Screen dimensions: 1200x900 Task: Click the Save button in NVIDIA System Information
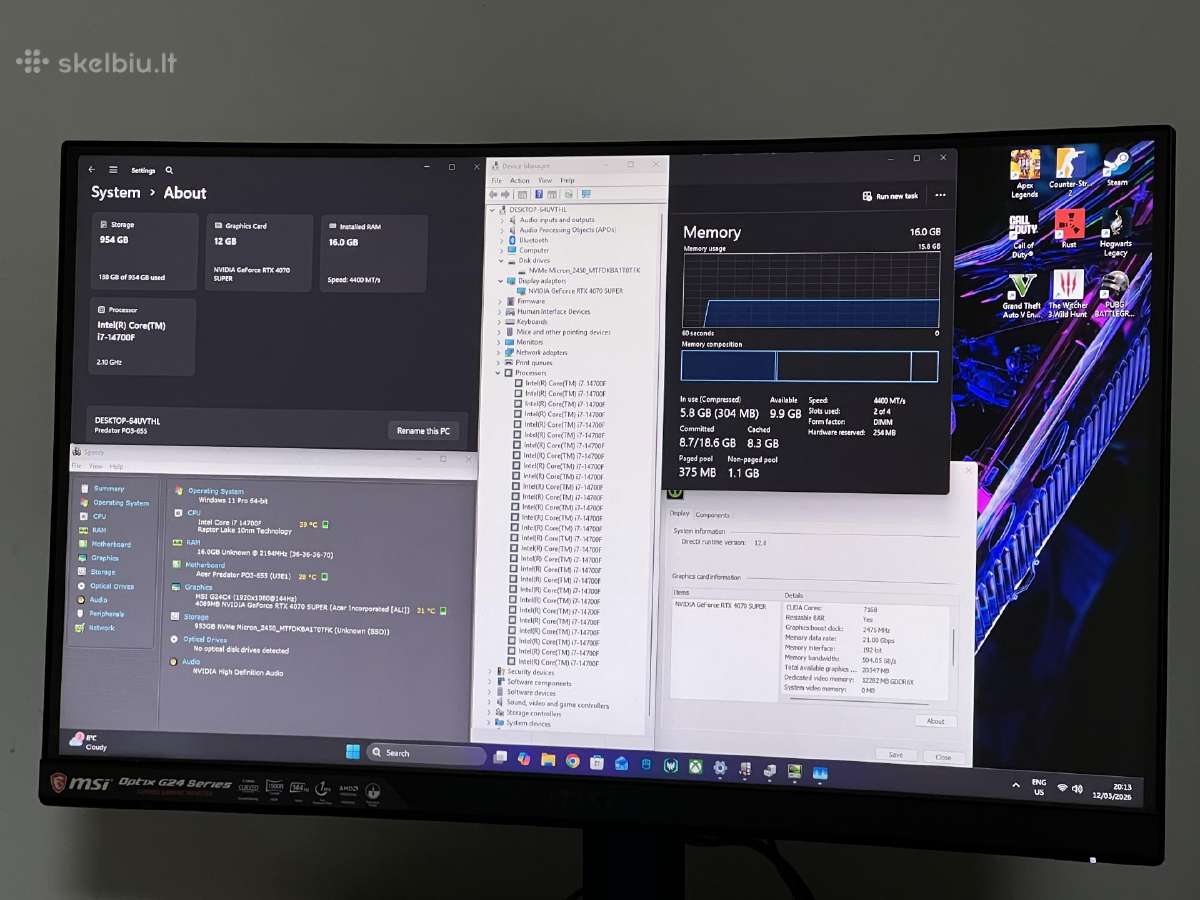[x=895, y=755]
